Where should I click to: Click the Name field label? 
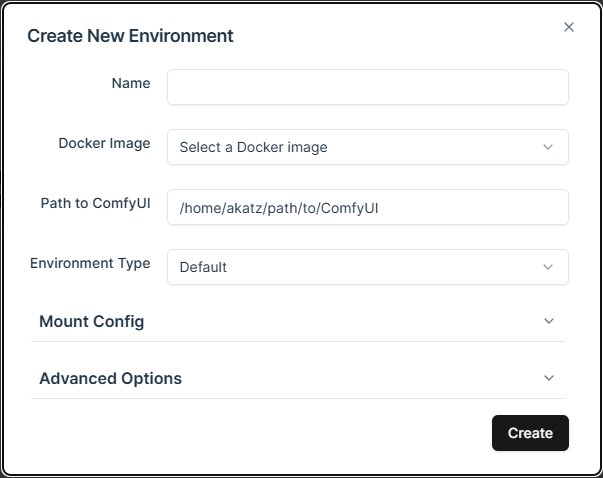point(131,83)
